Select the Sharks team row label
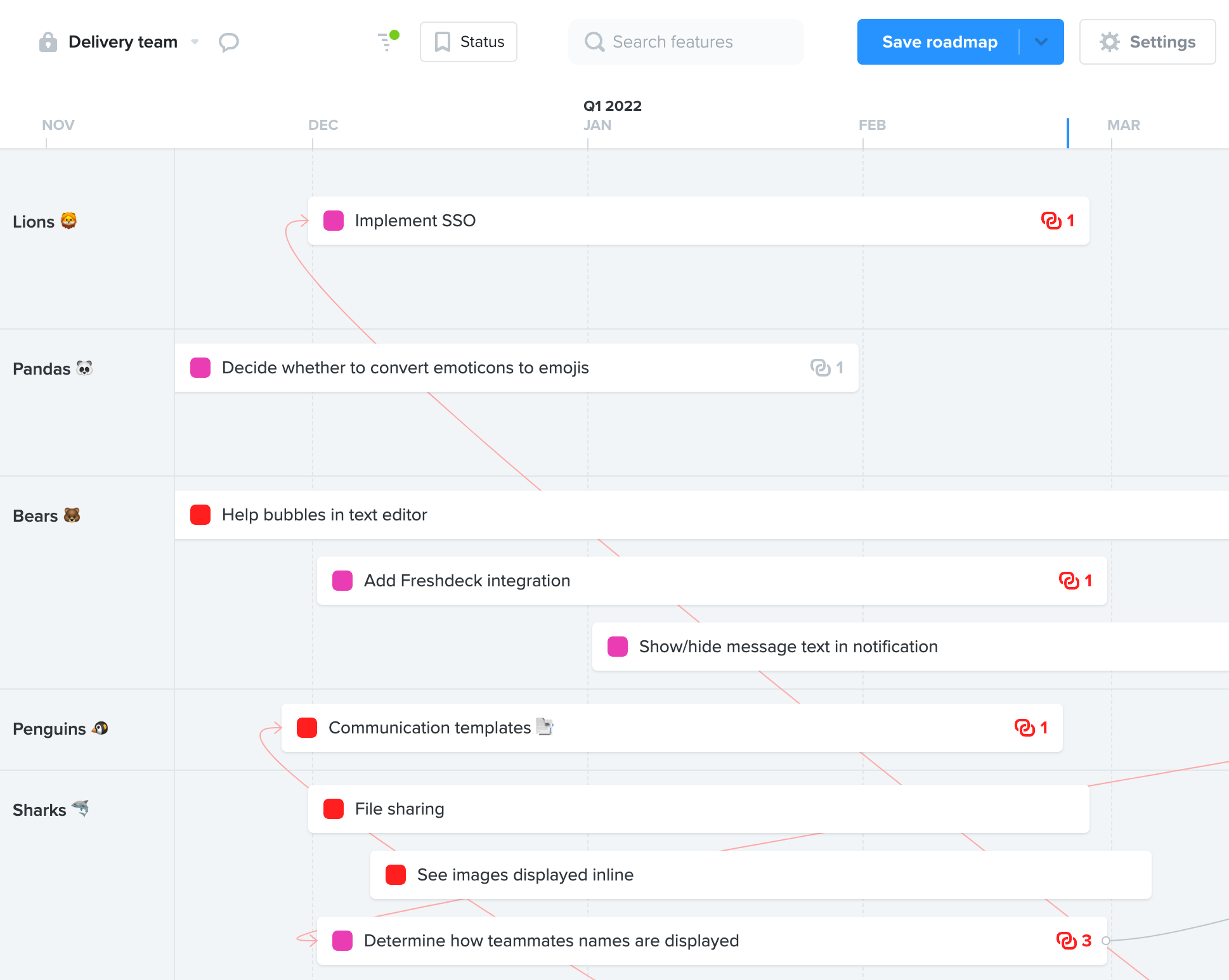The height and width of the screenshot is (980, 1229). click(51, 809)
